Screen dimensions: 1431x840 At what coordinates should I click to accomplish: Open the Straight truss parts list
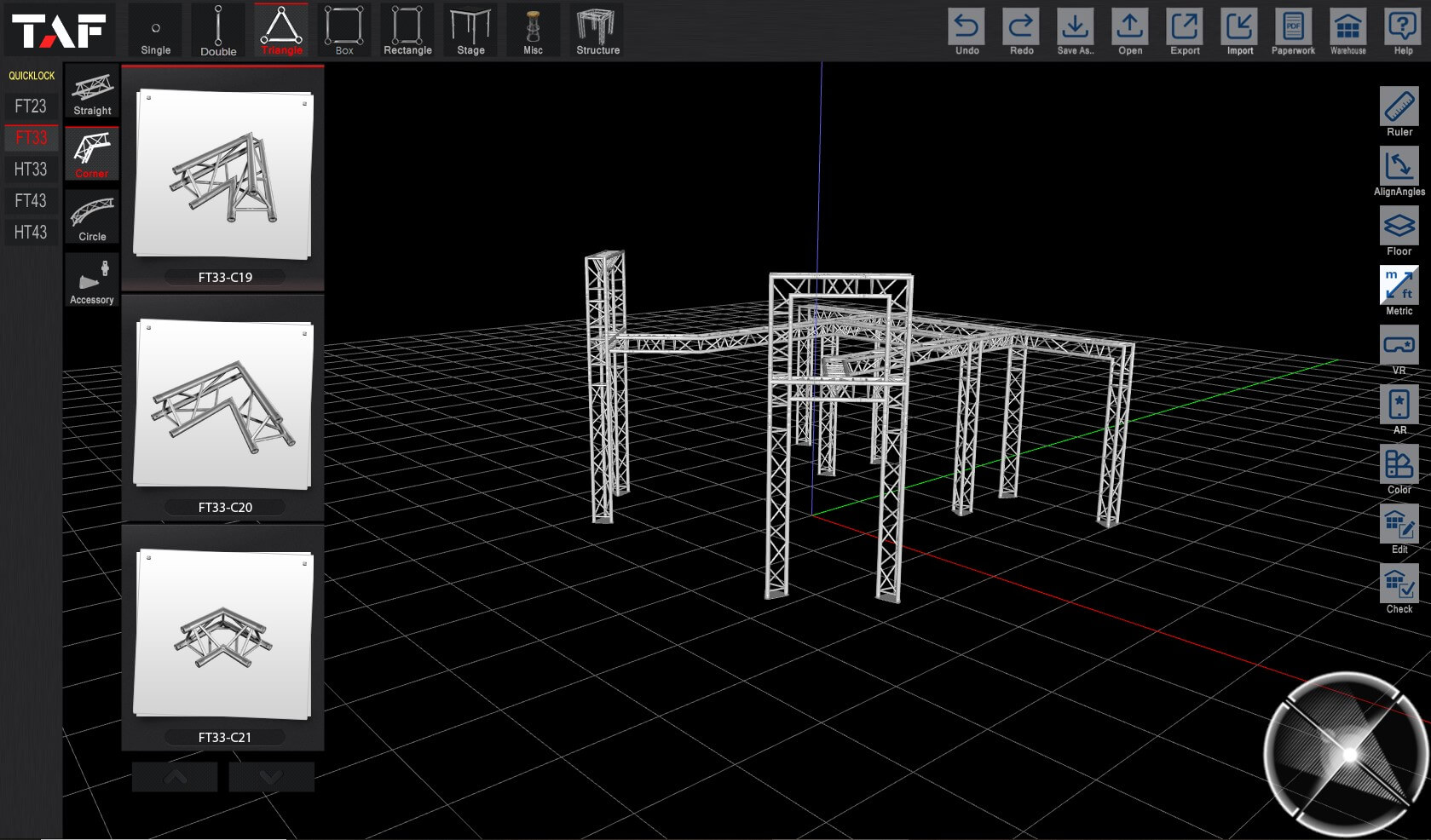[92, 92]
